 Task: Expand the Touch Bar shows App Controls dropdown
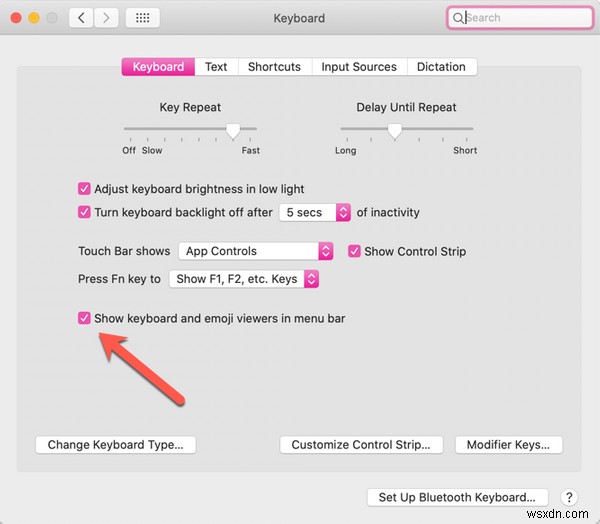[x=256, y=251]
